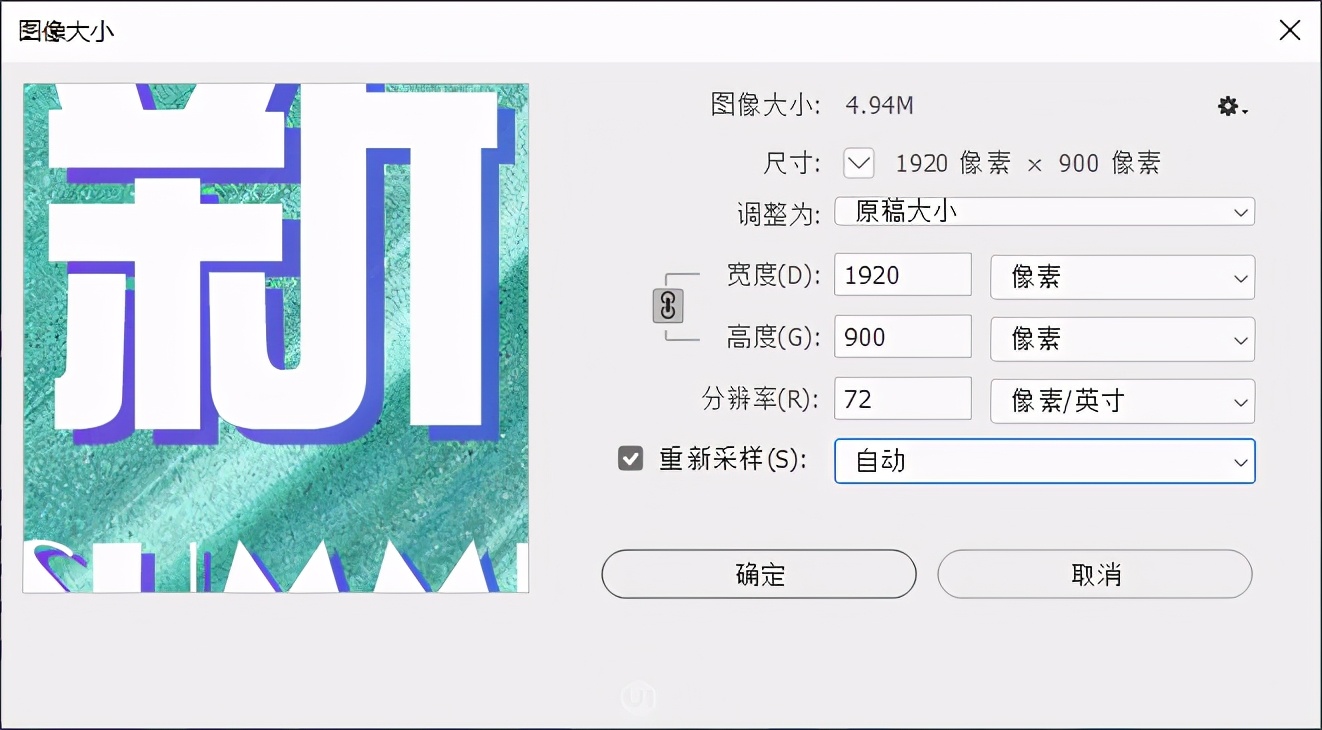Open the gear settings menu icon
The width and height of the screenshot is (1322, 730).
pyautogui.click(x=1232, y=107)
